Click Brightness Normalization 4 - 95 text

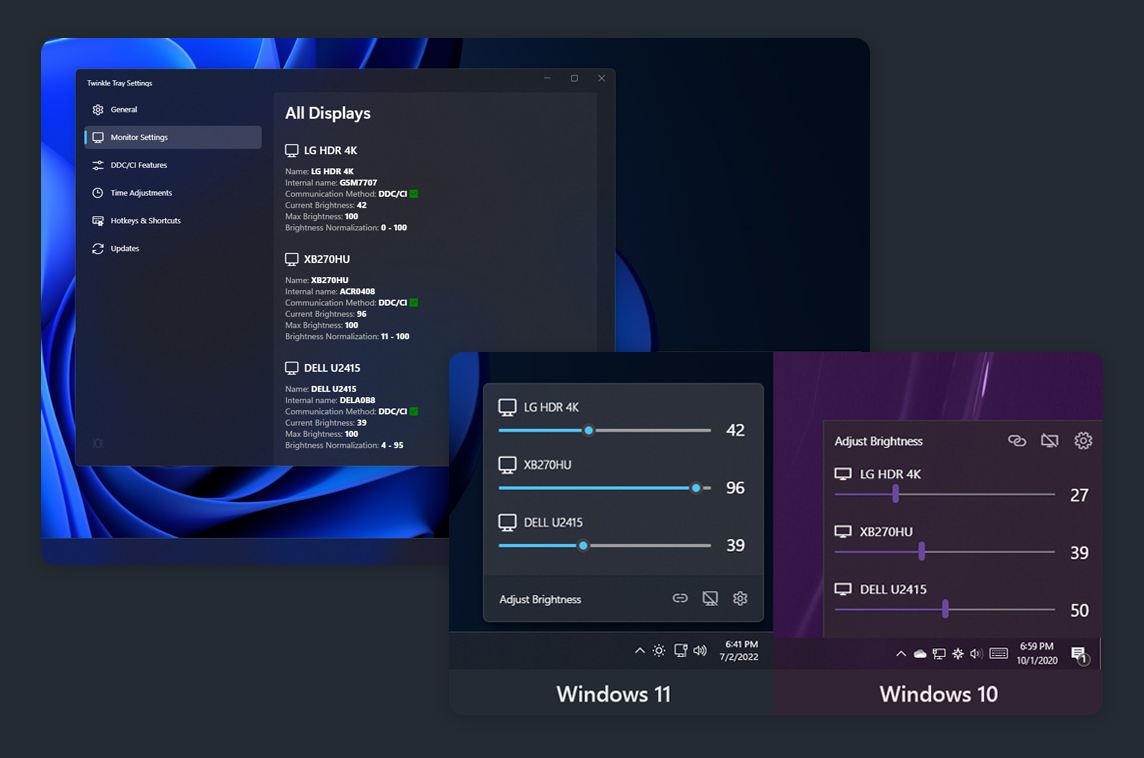pyautogui.click(x=344, y=445)
